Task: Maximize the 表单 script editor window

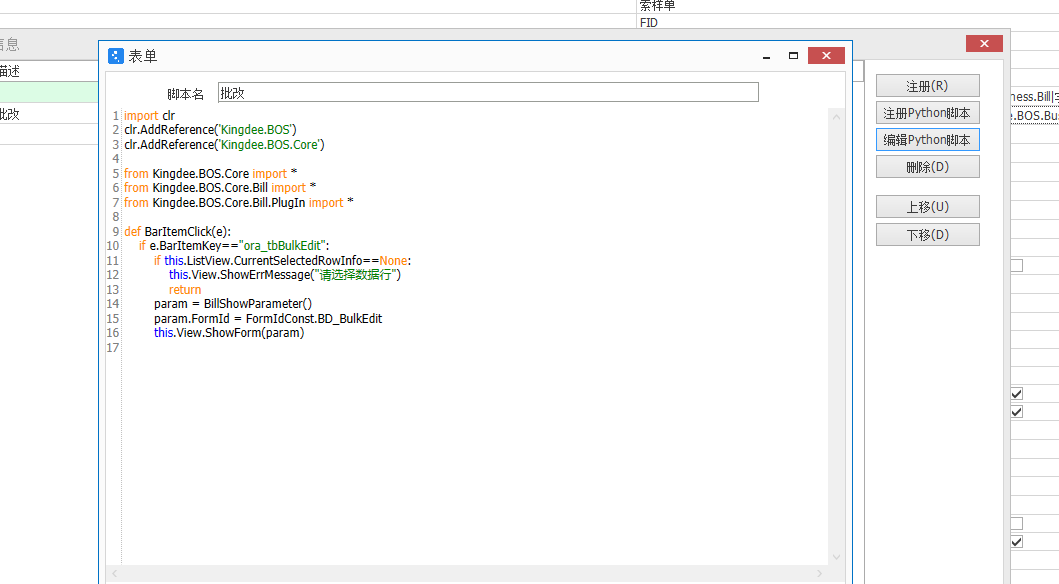Action: pos(794,57)
